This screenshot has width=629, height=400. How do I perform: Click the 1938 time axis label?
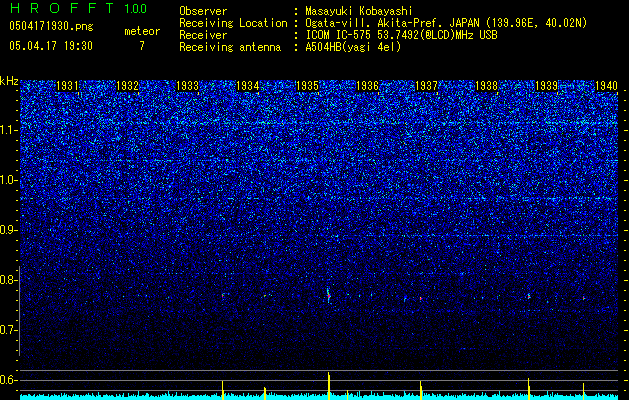487,85
